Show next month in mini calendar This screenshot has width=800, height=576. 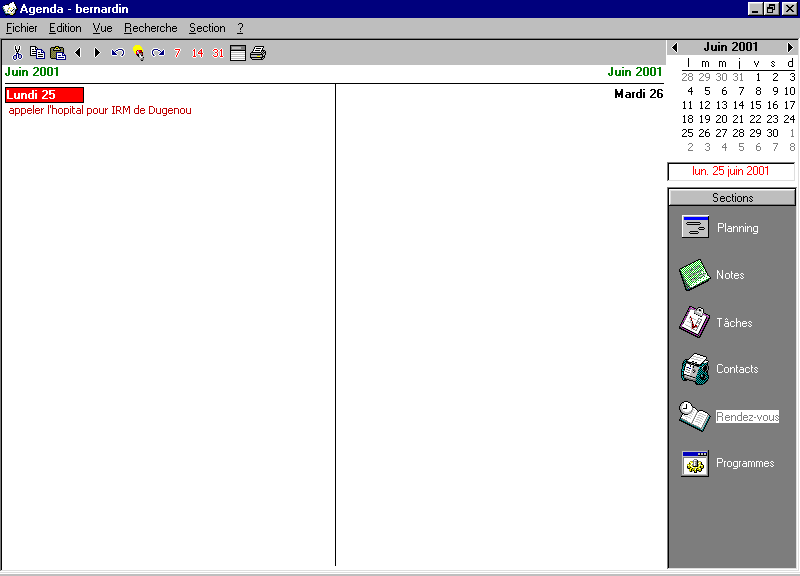click(x=790, y=47)
